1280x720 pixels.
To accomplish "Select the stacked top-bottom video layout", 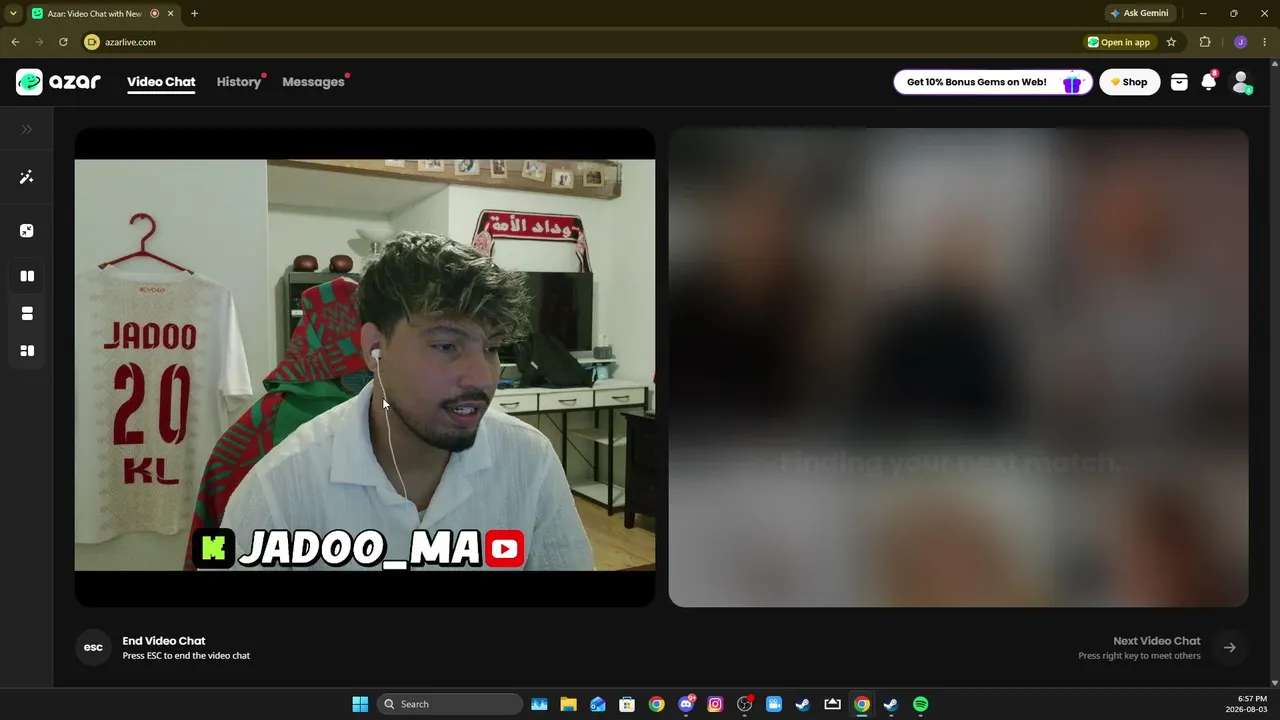I will click(x=27, y=313).
